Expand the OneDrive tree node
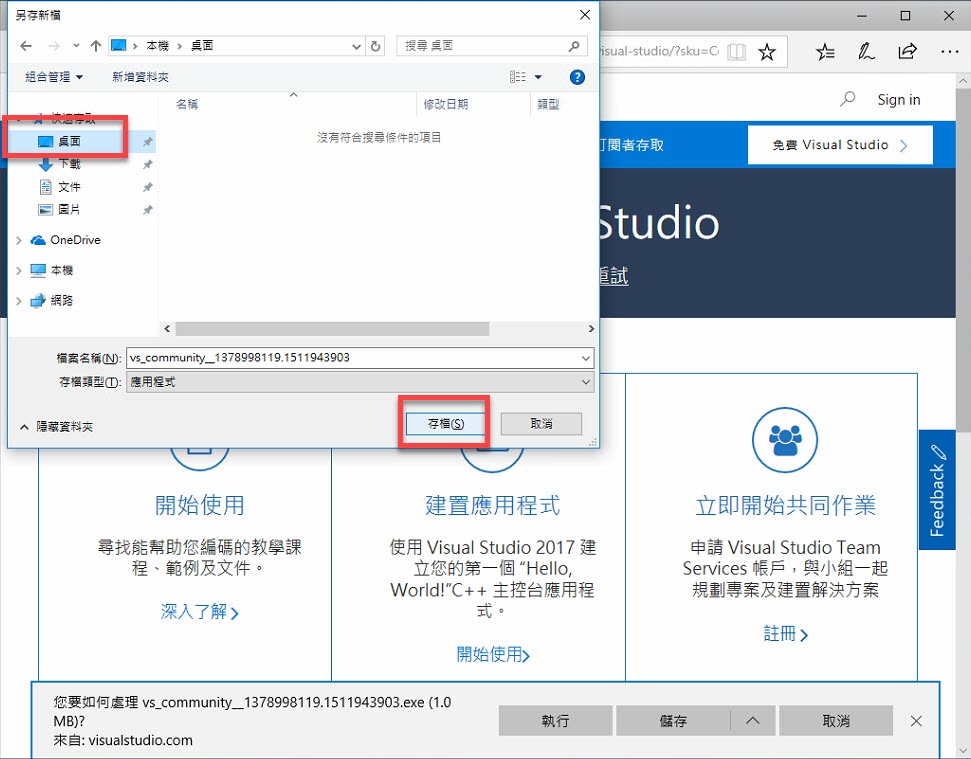This screenshot has height=759, width=971. click(x=19, y=240)
